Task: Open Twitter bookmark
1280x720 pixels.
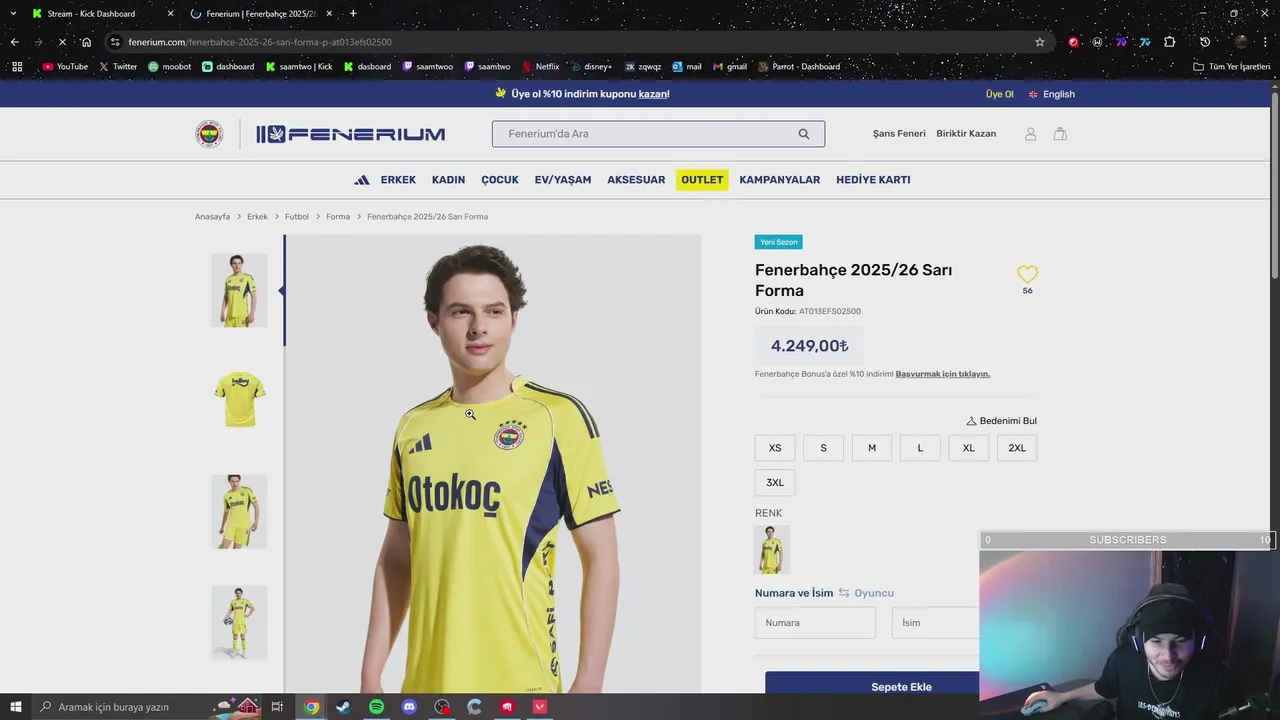Action: click(x=118, y=67)
